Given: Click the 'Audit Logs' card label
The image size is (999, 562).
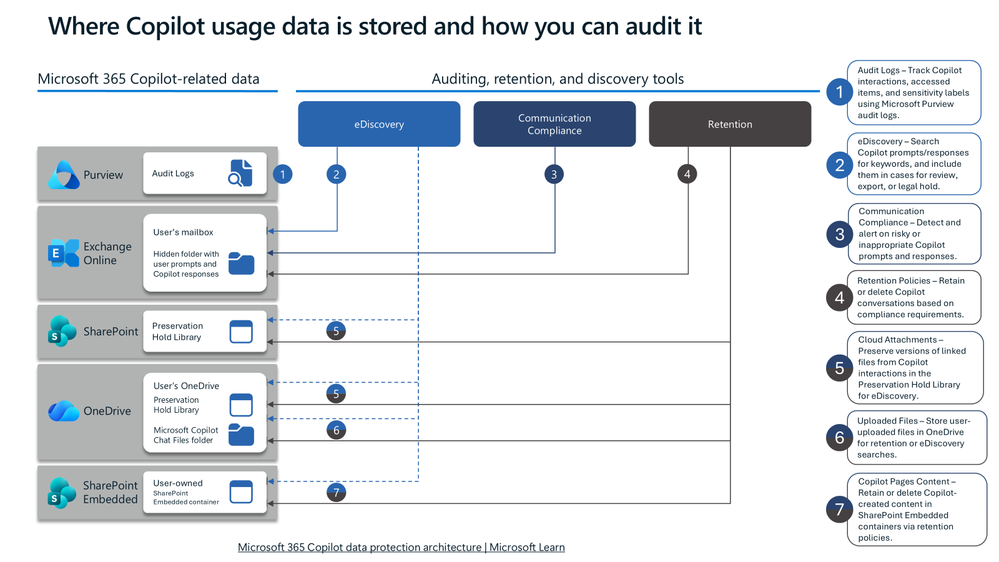Looking at the screenshot, I should 173,173.
